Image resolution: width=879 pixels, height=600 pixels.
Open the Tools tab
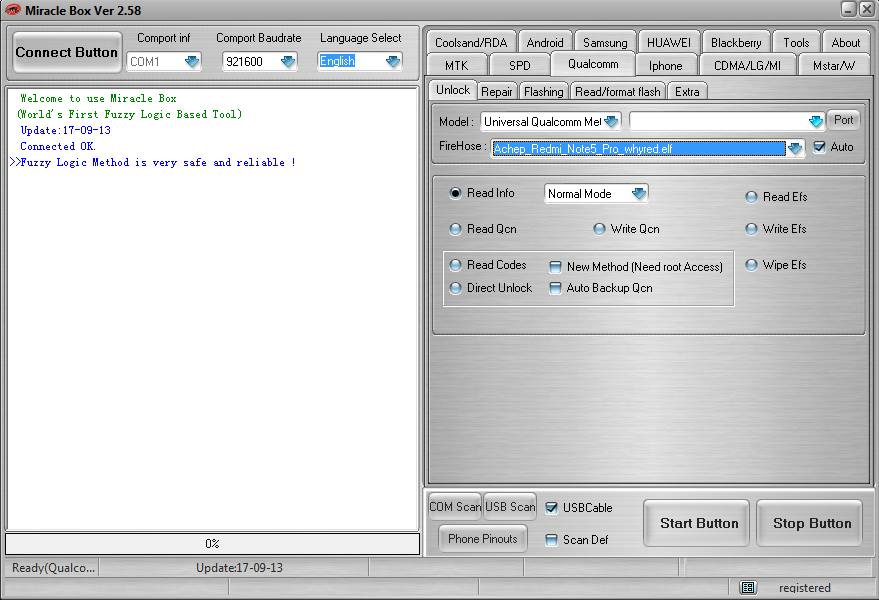tap(796, 43)
